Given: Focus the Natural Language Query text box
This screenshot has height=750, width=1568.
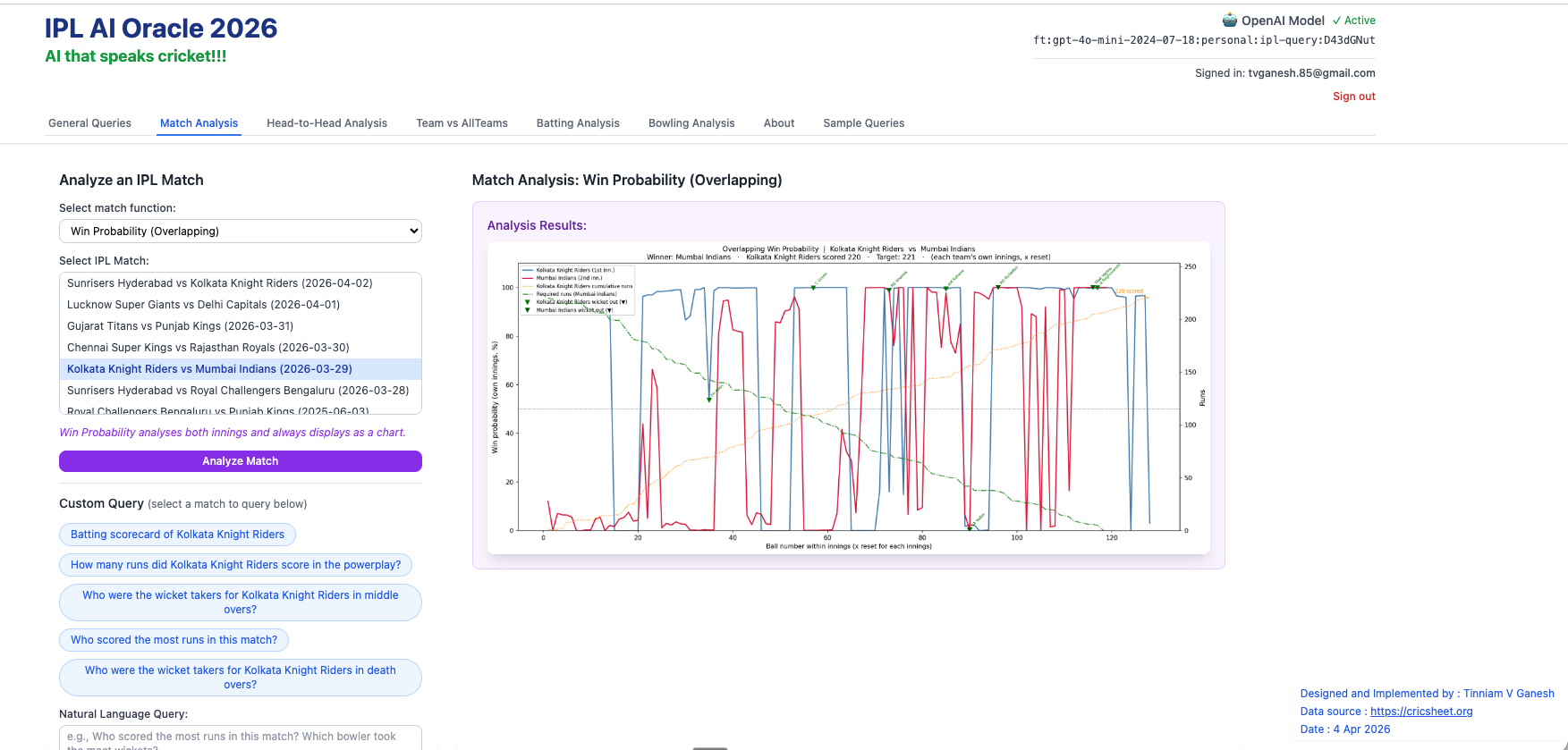Looking at the screenshot, I should (240, 737).
